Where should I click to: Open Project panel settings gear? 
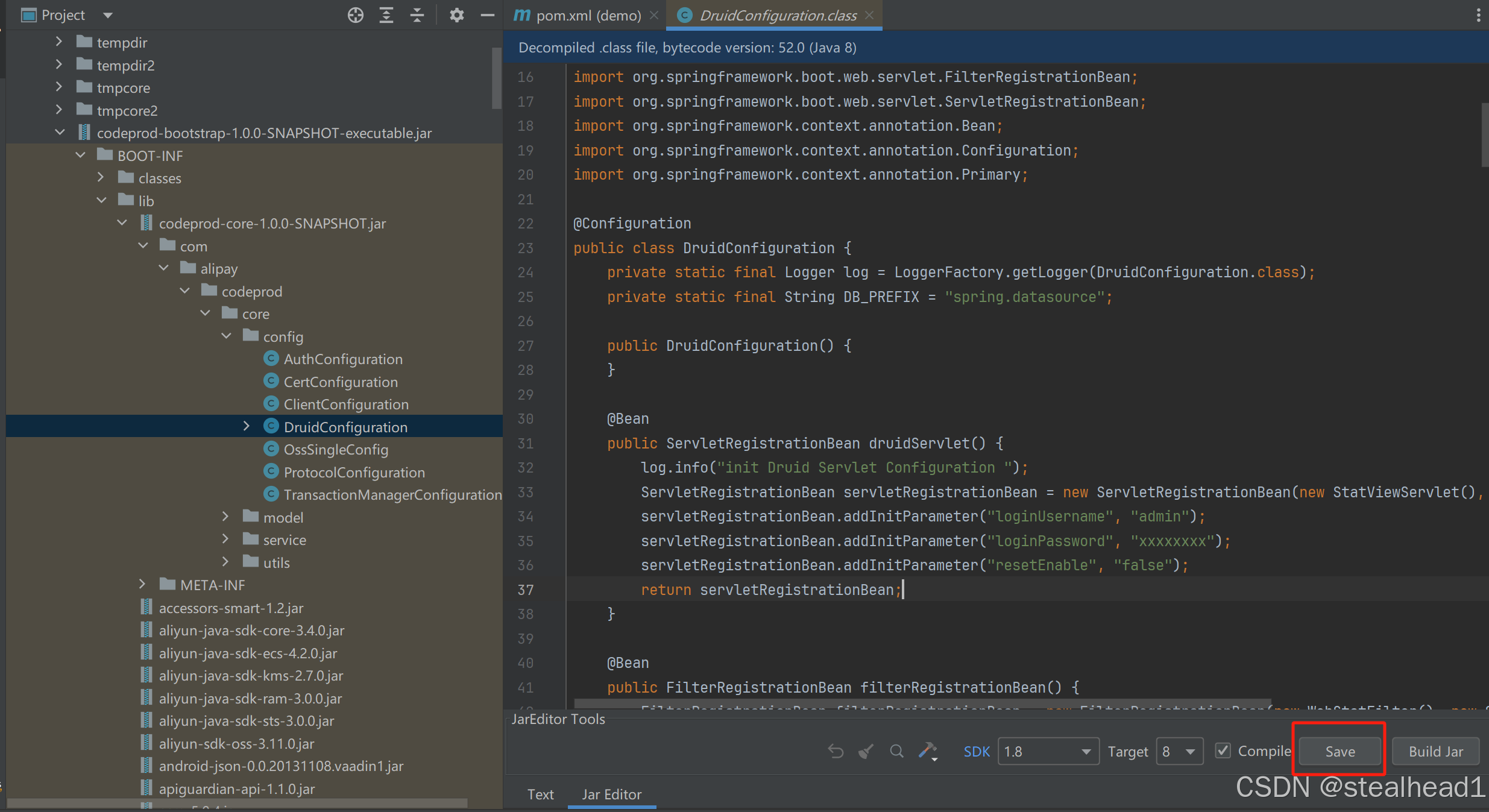click(457, 15)
